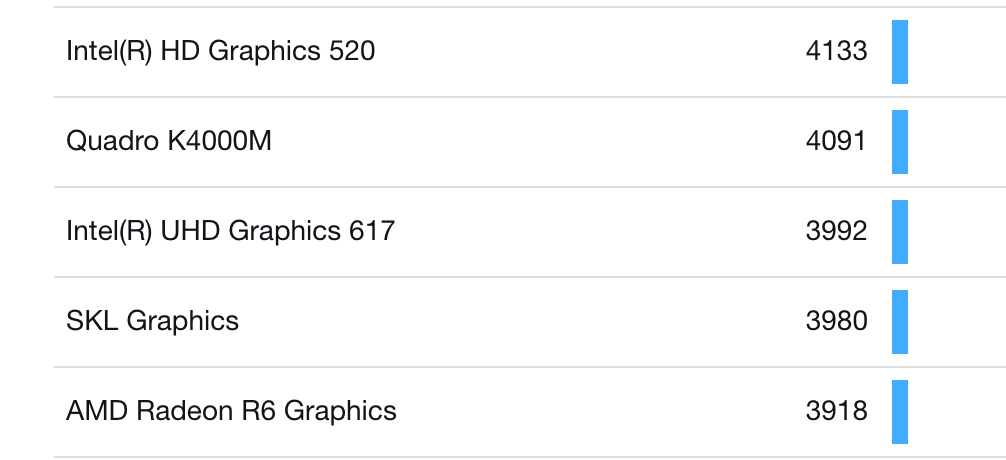Click the score 4133
Image resolution: width=1006 pixels, height=460 pixels.
point(836,51)
